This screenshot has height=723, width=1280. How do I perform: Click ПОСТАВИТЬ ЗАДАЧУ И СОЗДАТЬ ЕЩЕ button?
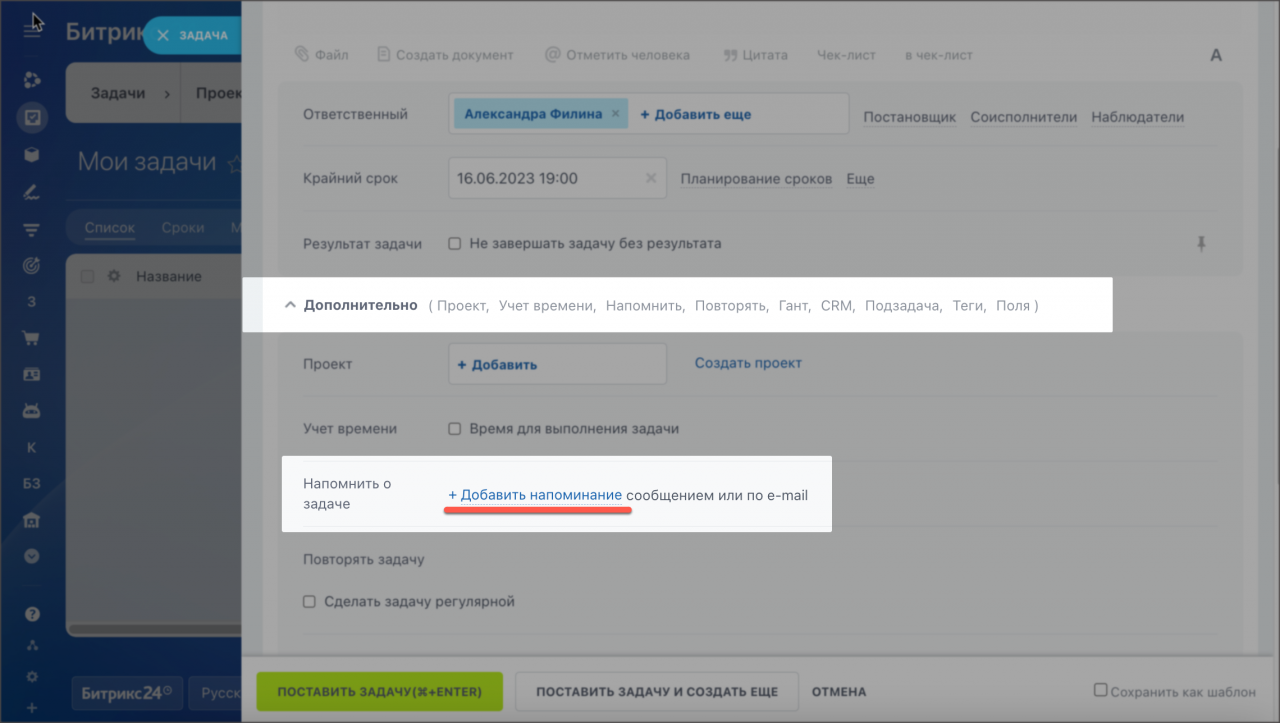[x=658, y=691]
